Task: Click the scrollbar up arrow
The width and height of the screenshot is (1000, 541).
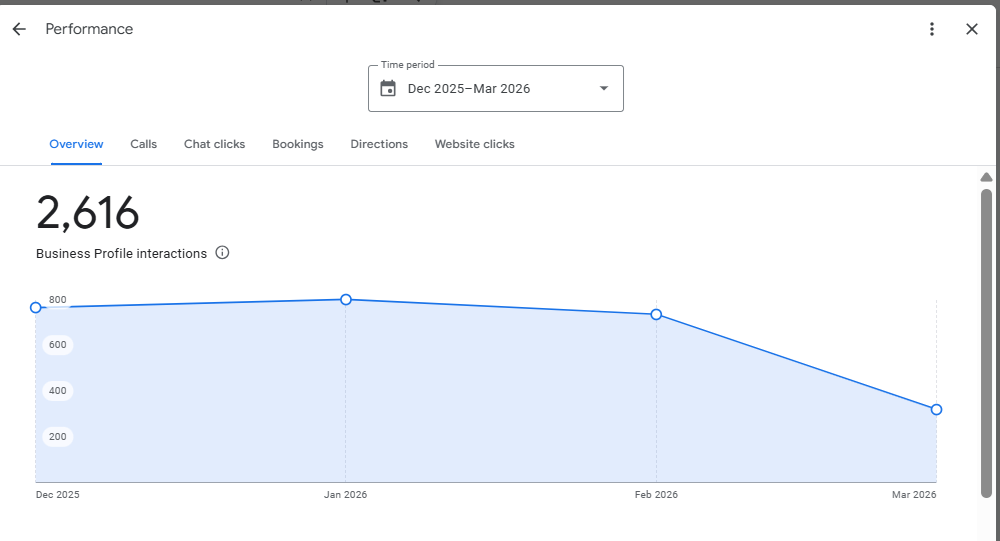Action: tap(986, 177)
